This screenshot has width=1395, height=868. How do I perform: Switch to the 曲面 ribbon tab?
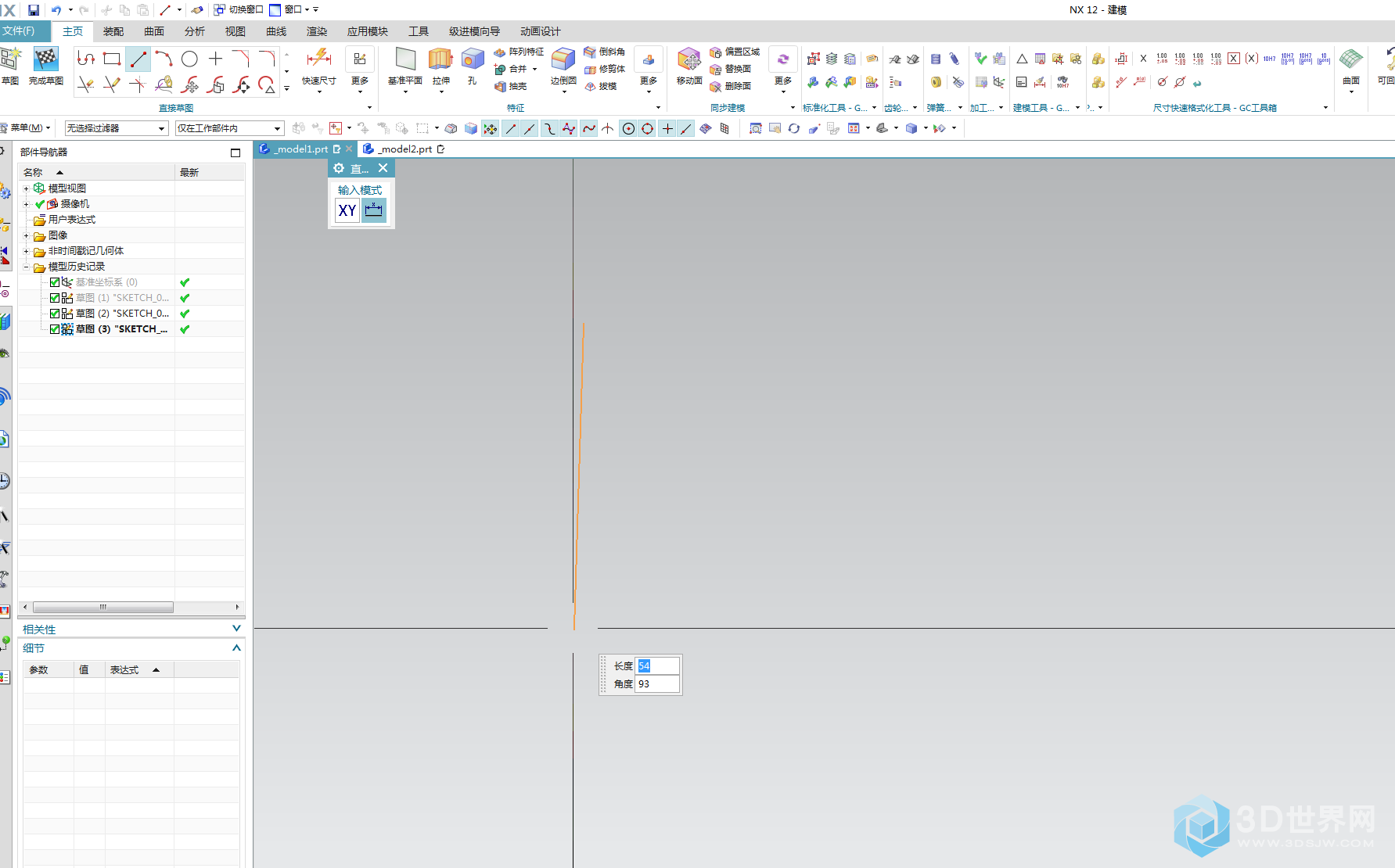tap(154, 31)
